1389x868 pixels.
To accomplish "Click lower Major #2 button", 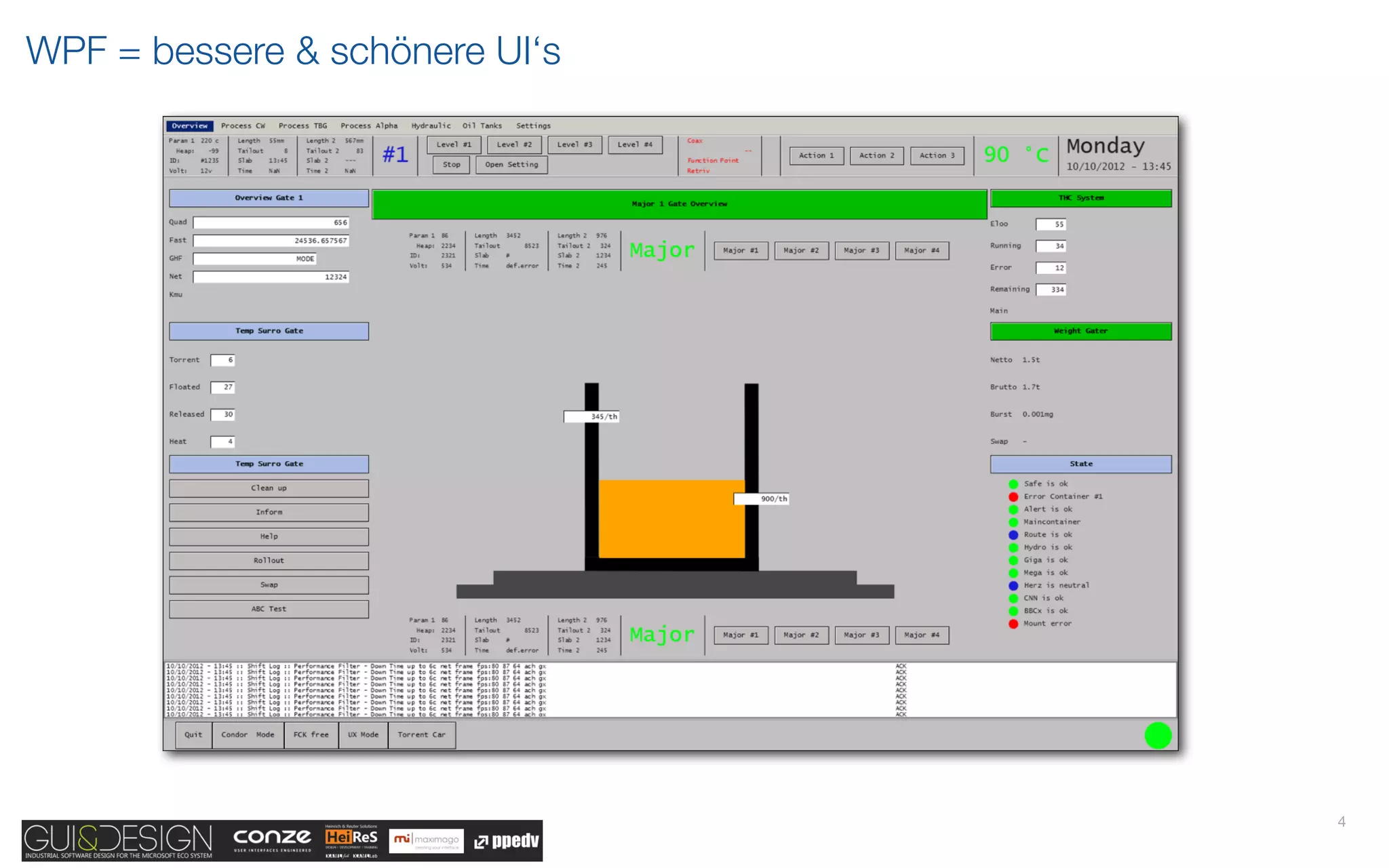I will pyautogui.click(x=801, y=635).
